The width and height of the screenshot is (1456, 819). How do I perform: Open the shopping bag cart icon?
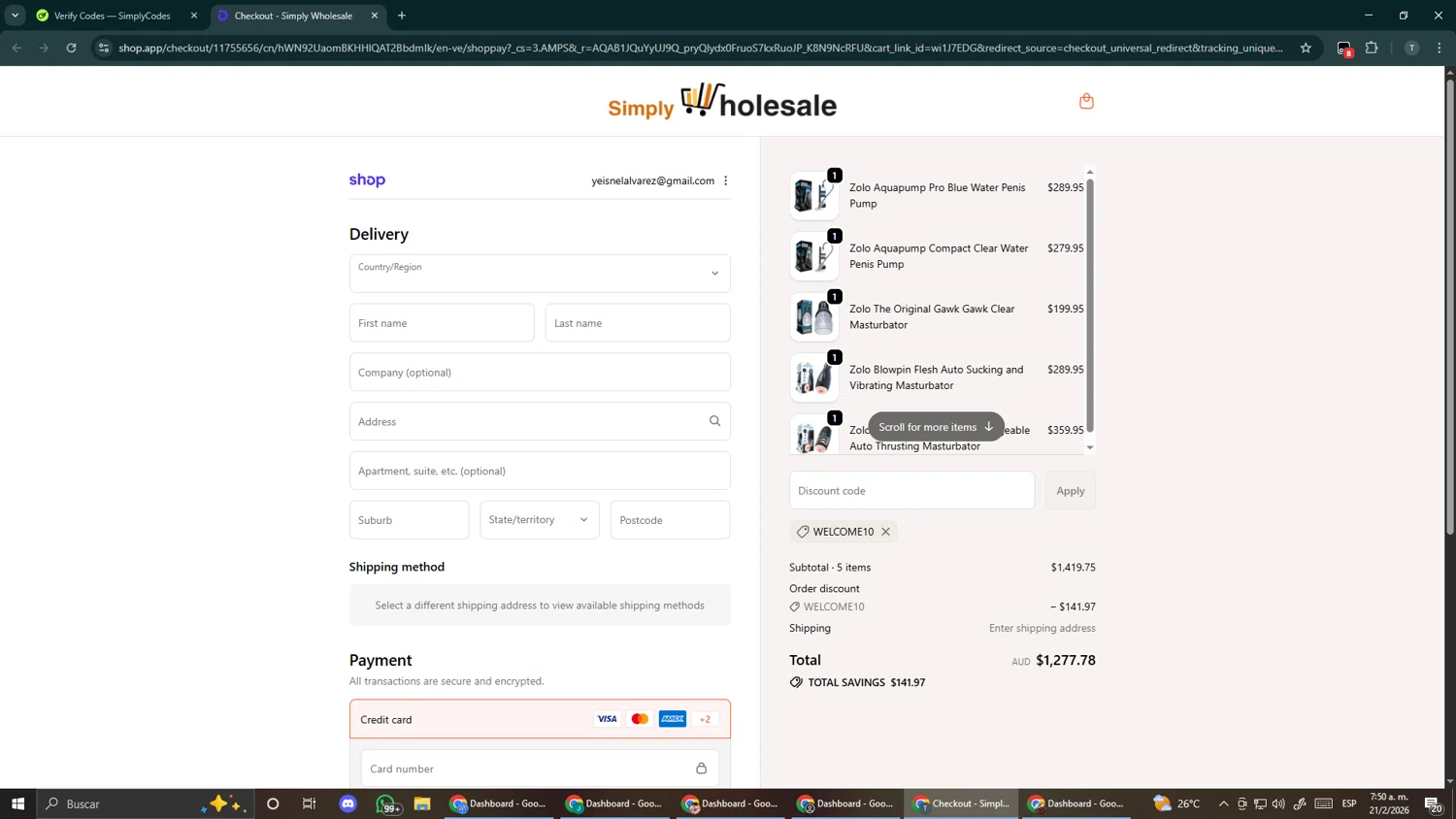[x=1086, y=101]
